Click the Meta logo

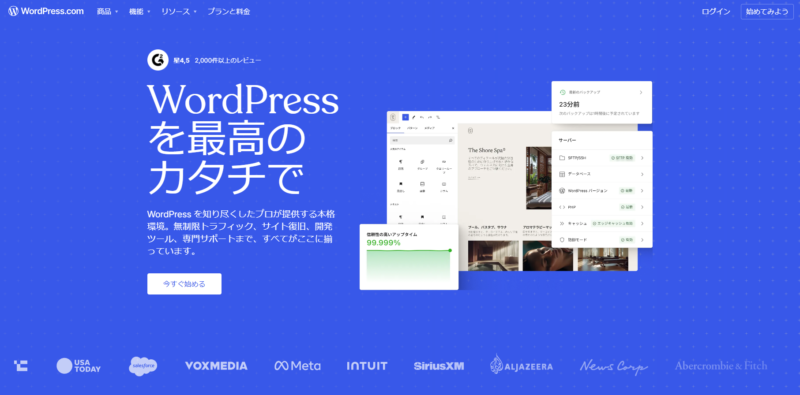(297, 365)
